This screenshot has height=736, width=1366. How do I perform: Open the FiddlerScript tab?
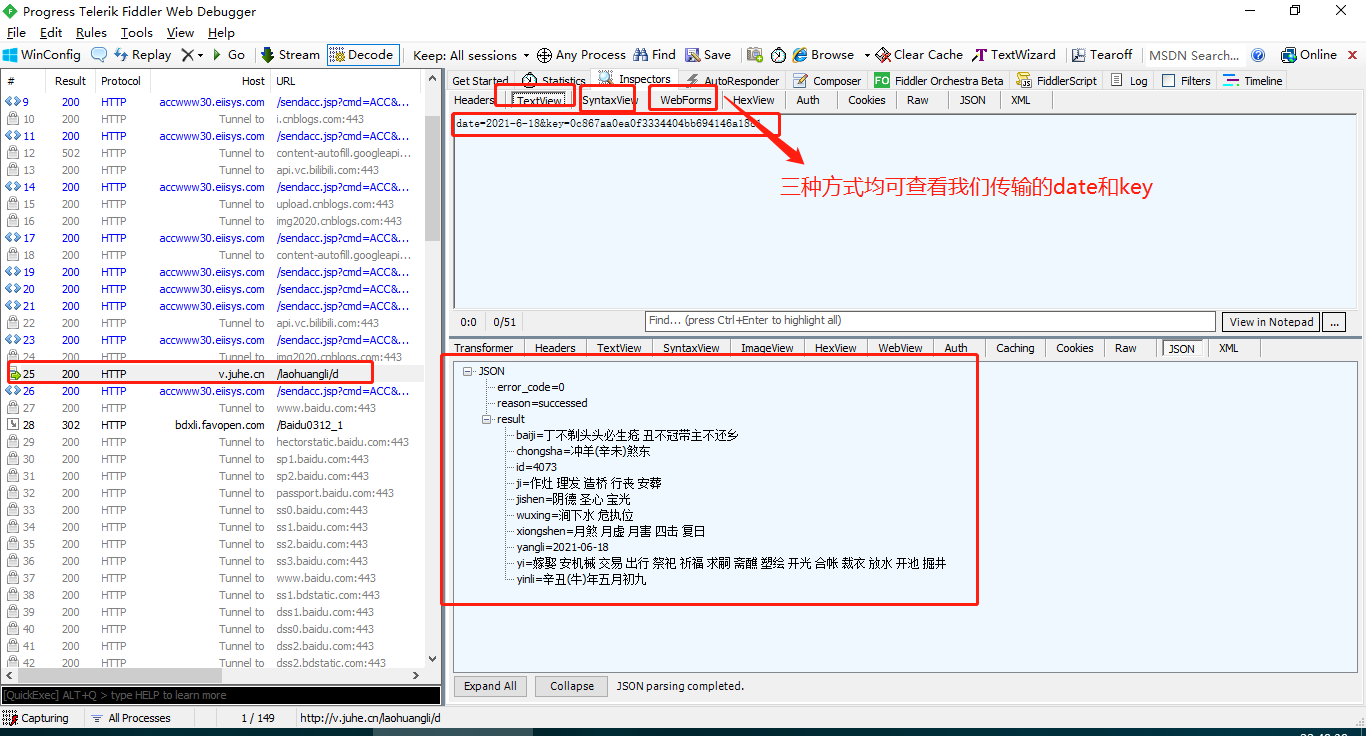point(1056,81)
